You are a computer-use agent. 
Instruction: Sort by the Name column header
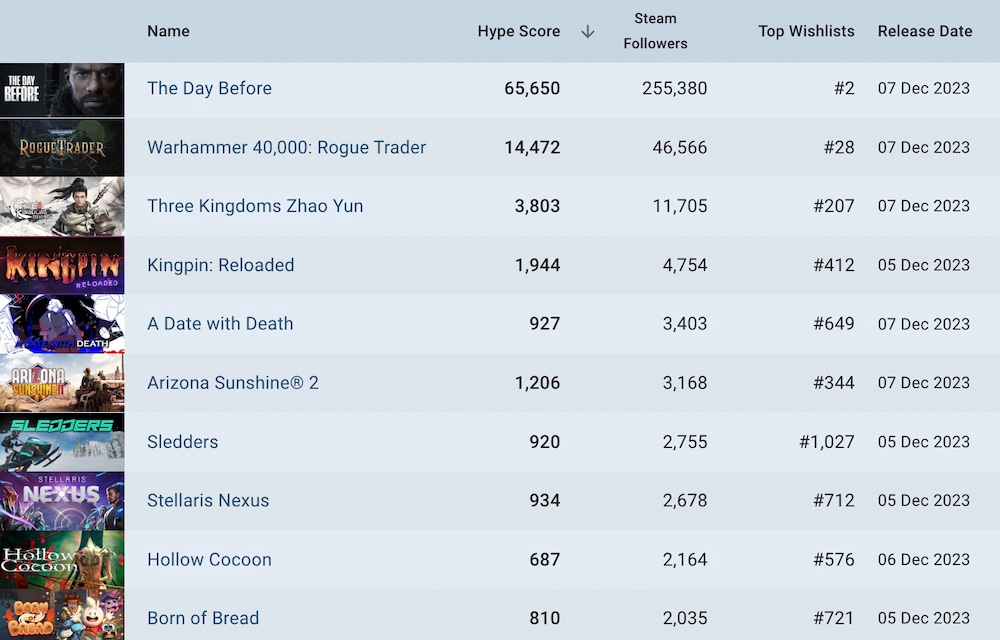(168, 31)
